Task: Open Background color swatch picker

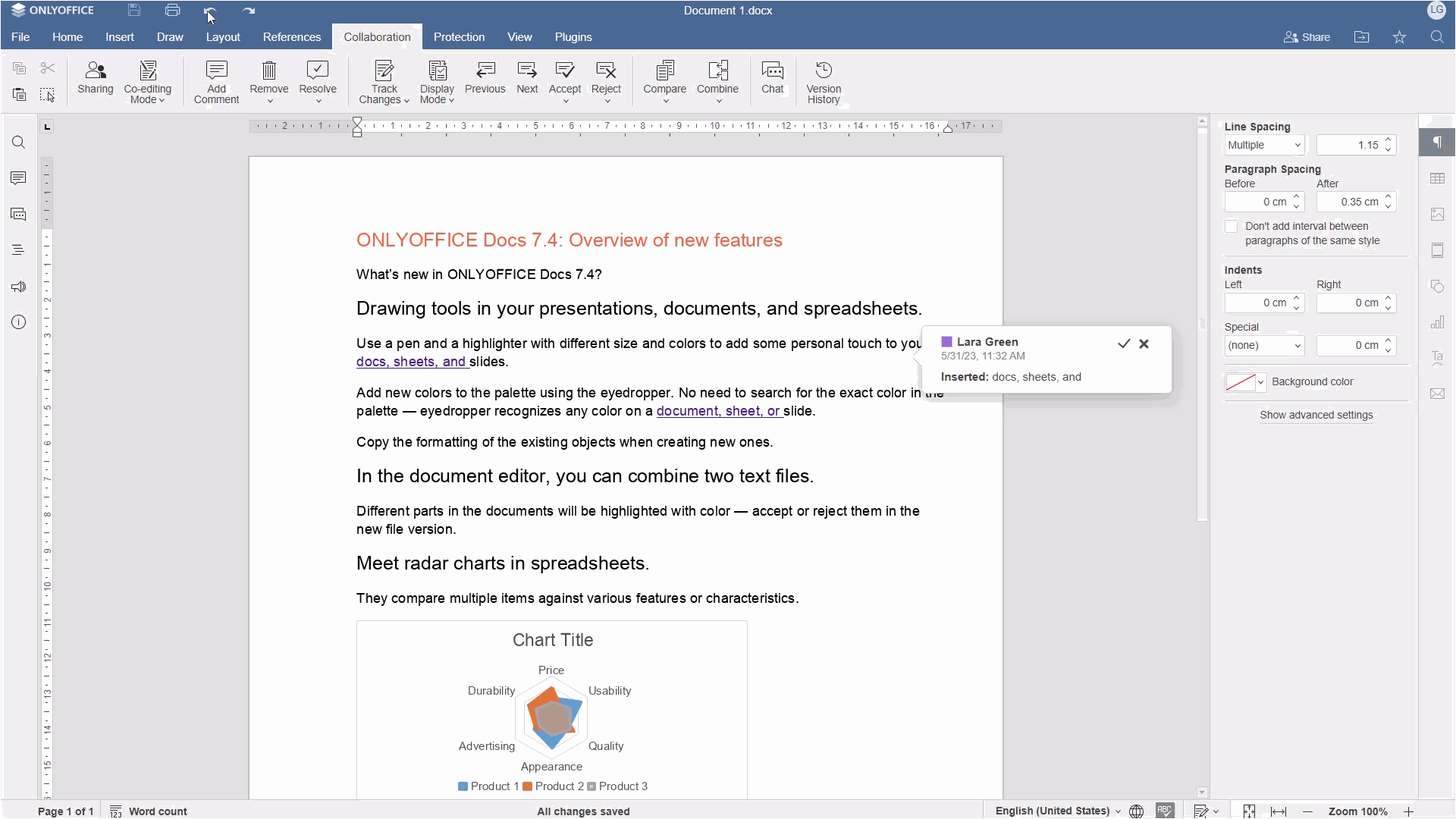Action: [1245, 382]
